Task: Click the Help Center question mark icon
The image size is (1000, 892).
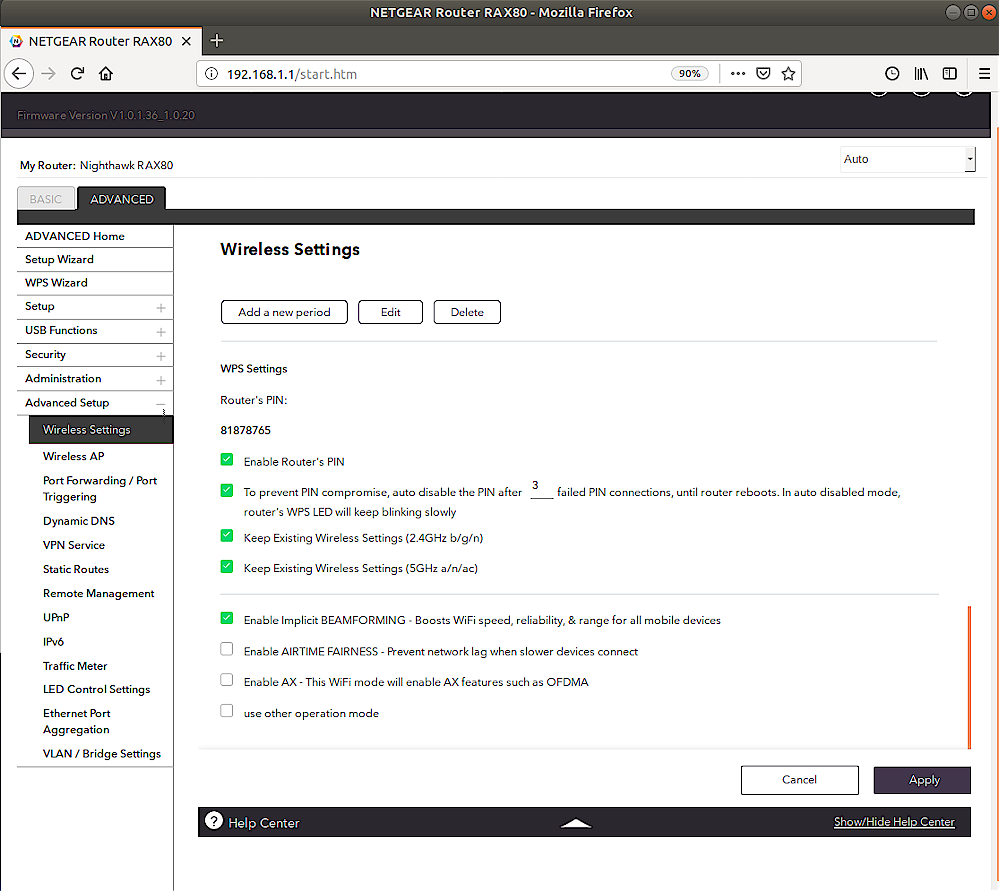Action: pos(214,821)
